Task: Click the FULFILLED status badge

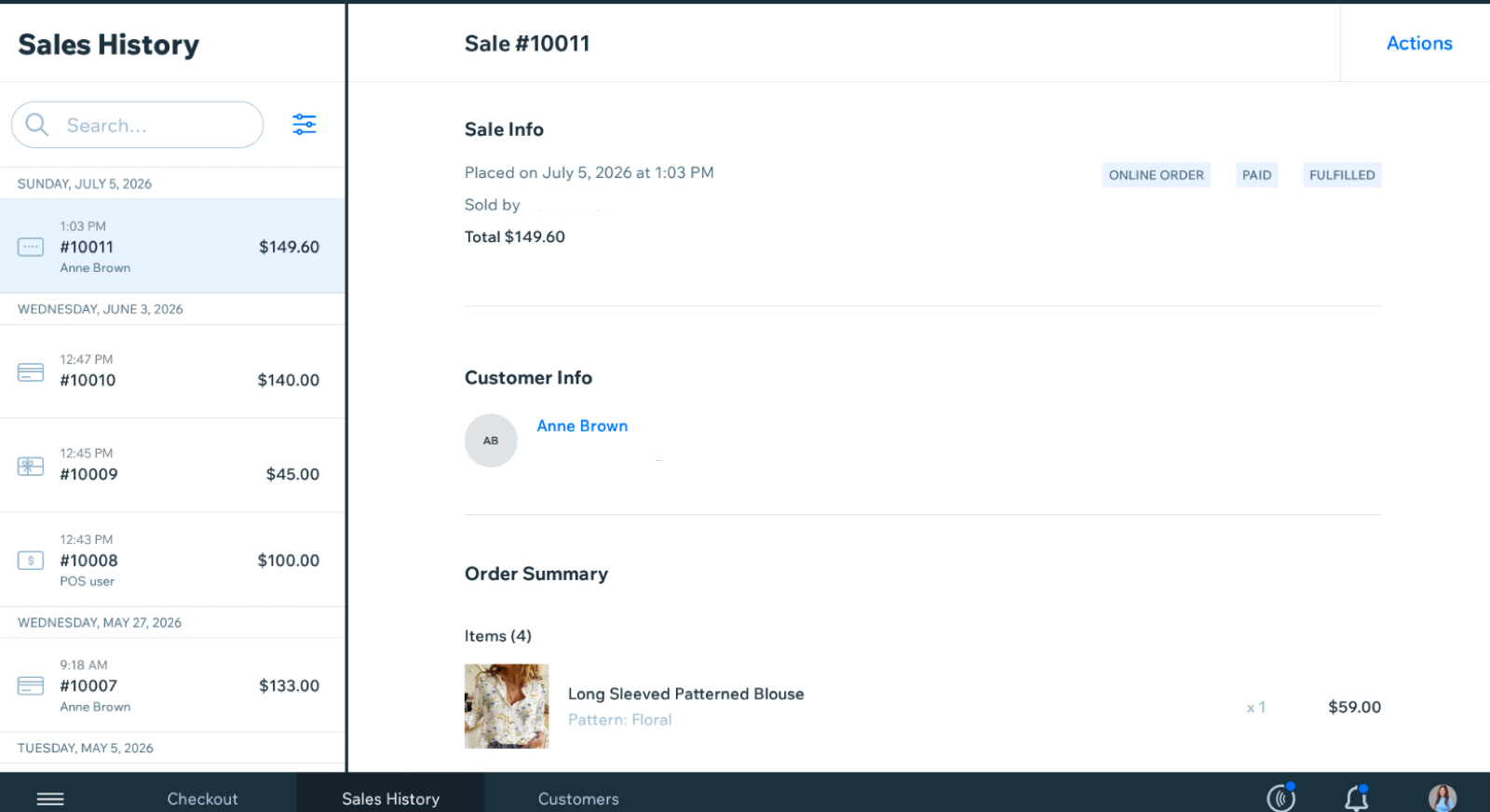Action: point(1342,175)
